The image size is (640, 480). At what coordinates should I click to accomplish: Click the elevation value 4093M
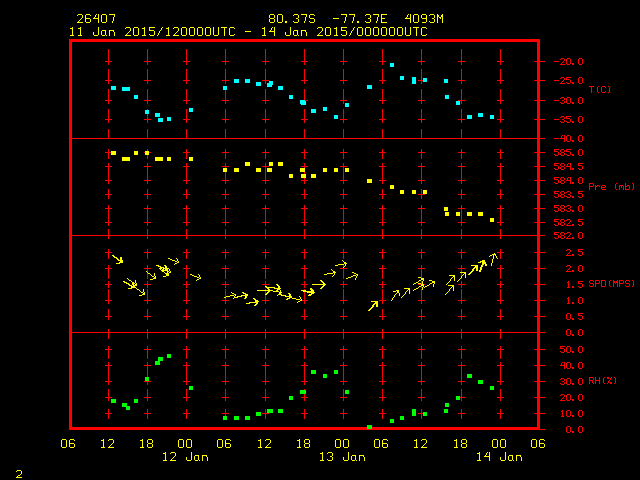(x=424, y=19)
